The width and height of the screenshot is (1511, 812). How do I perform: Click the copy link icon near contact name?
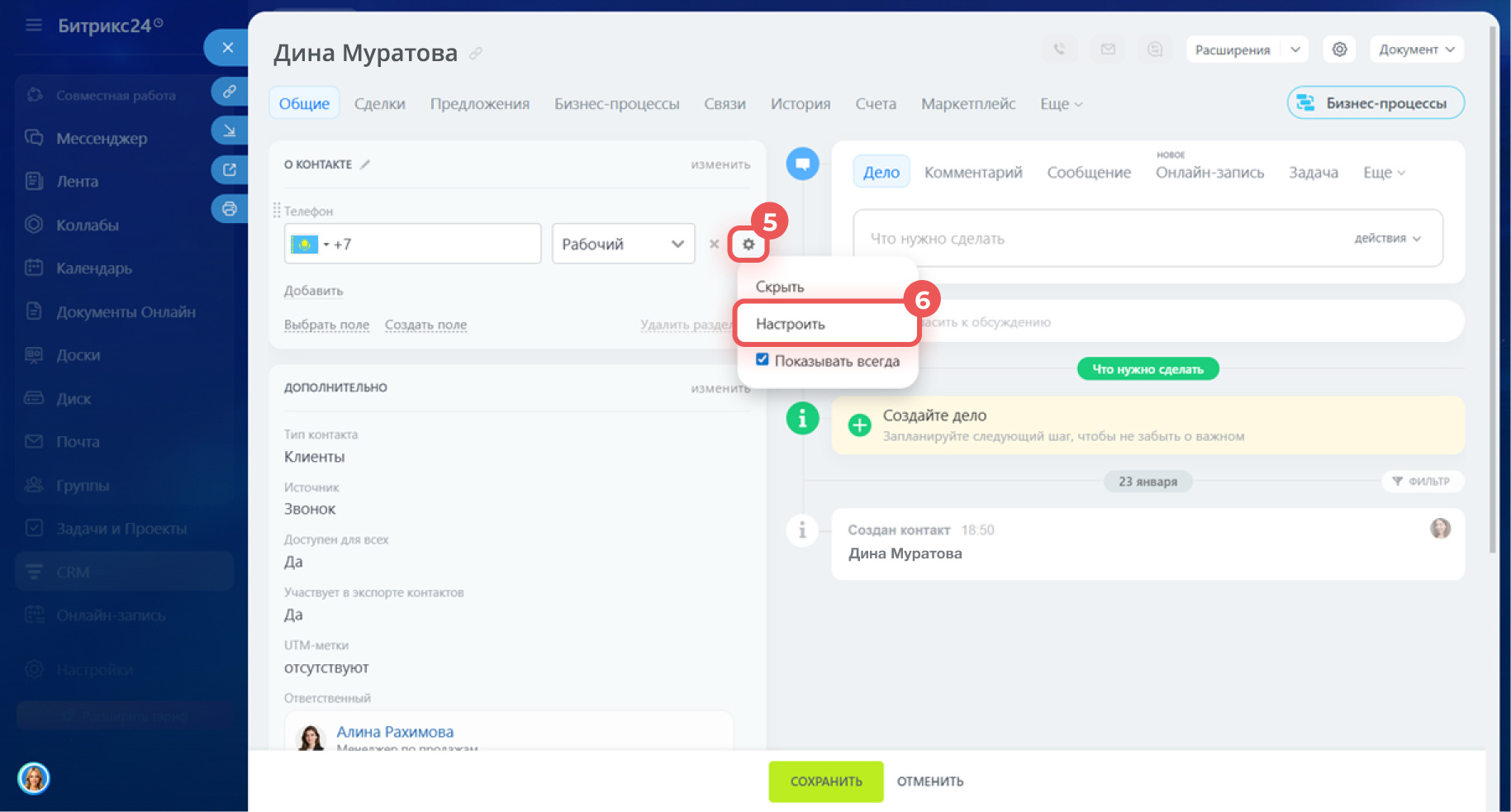[476, 54]
